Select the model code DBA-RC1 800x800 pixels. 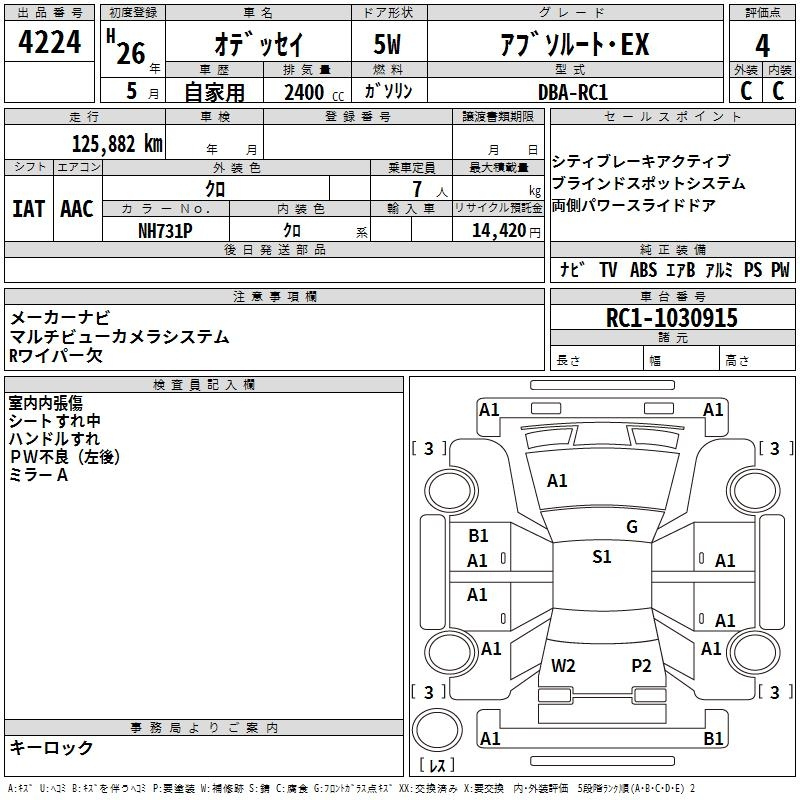click(572, 91)
